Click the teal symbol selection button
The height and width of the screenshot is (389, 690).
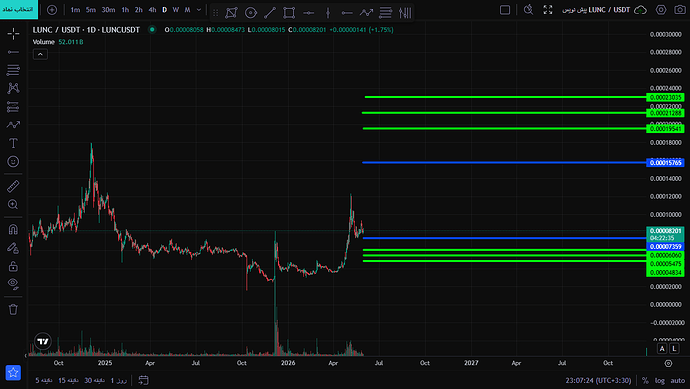(19, 9)
